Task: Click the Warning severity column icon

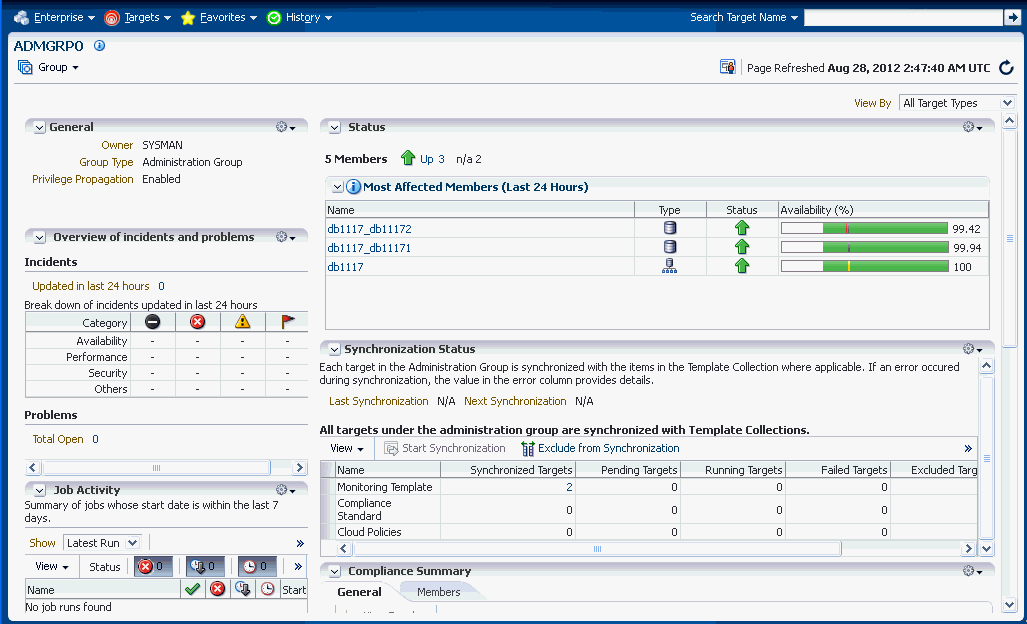Action: tap(242, 321)
